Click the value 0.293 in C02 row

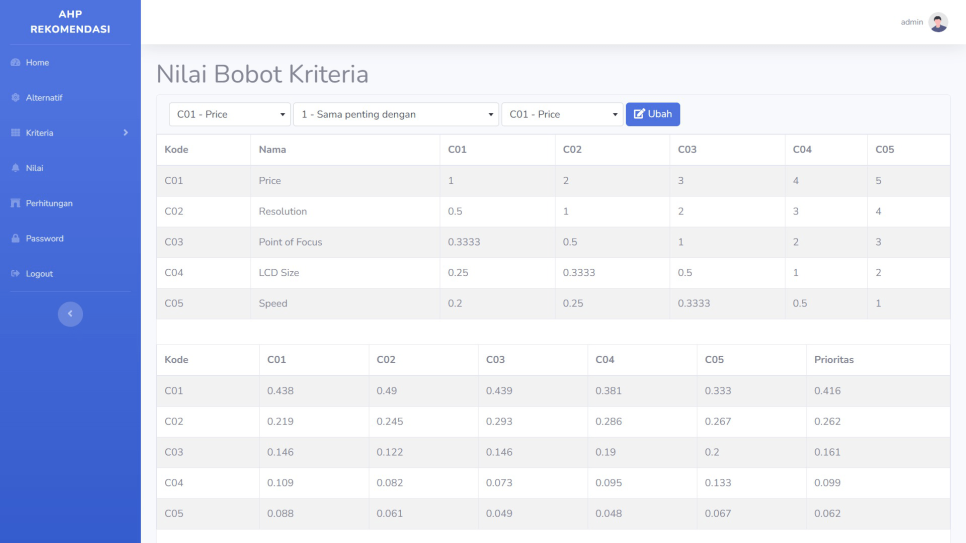point(499,422)
